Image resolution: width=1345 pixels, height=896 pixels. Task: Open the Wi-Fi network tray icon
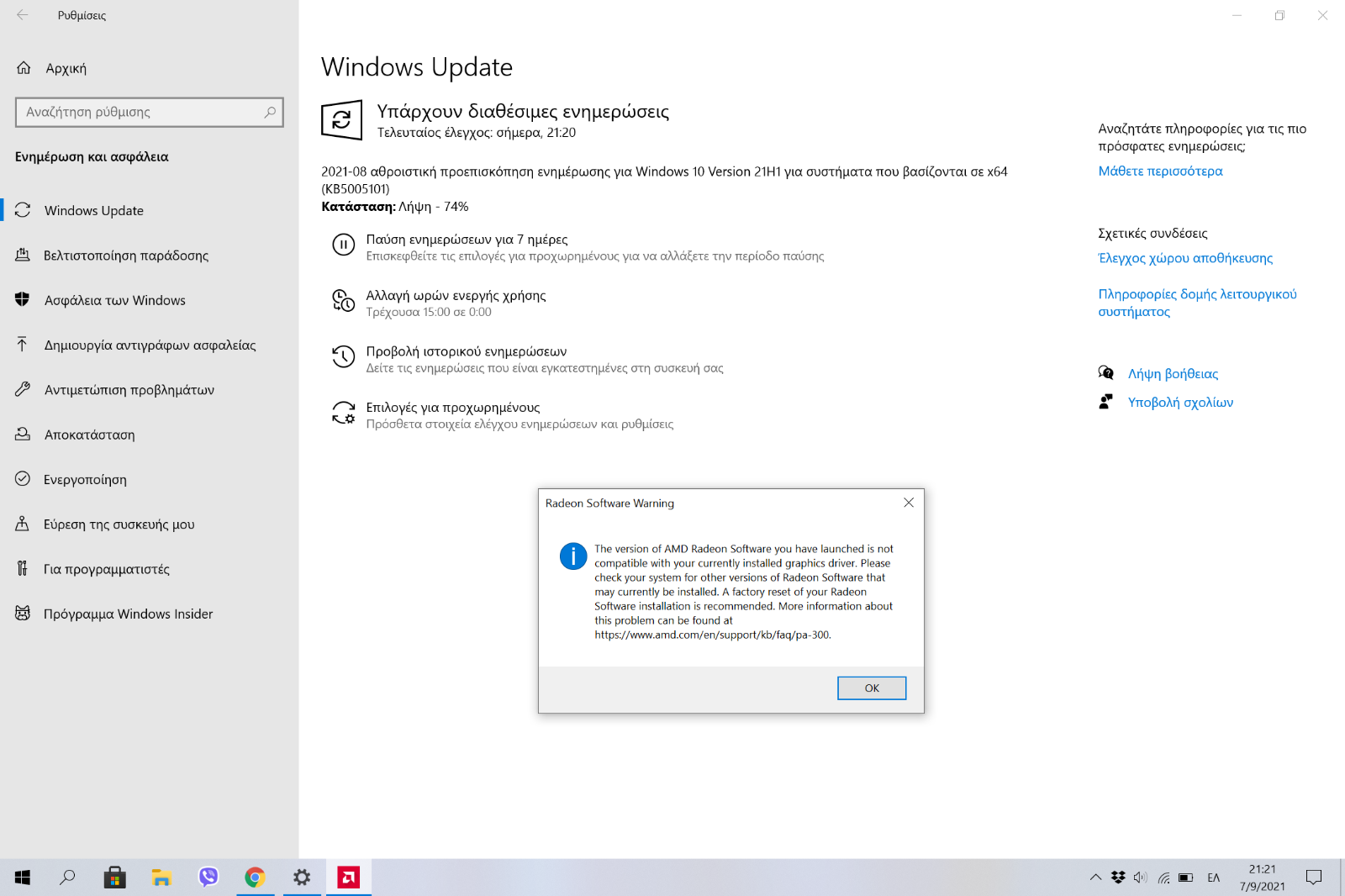pyautogui.click(x=1163, y=878)
